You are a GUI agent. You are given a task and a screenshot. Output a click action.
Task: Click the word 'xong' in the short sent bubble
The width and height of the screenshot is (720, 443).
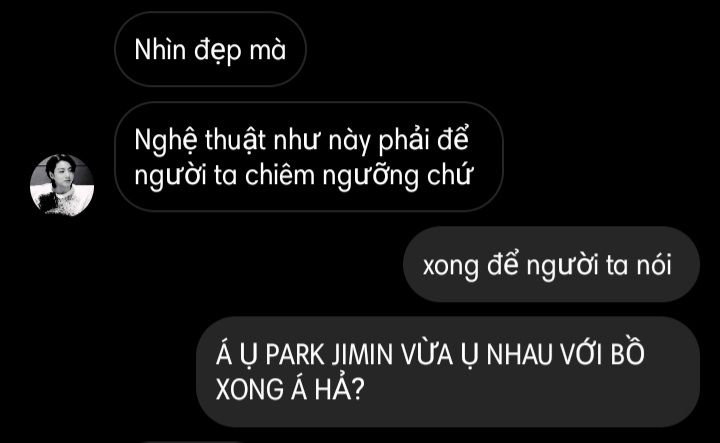point(450,267)
